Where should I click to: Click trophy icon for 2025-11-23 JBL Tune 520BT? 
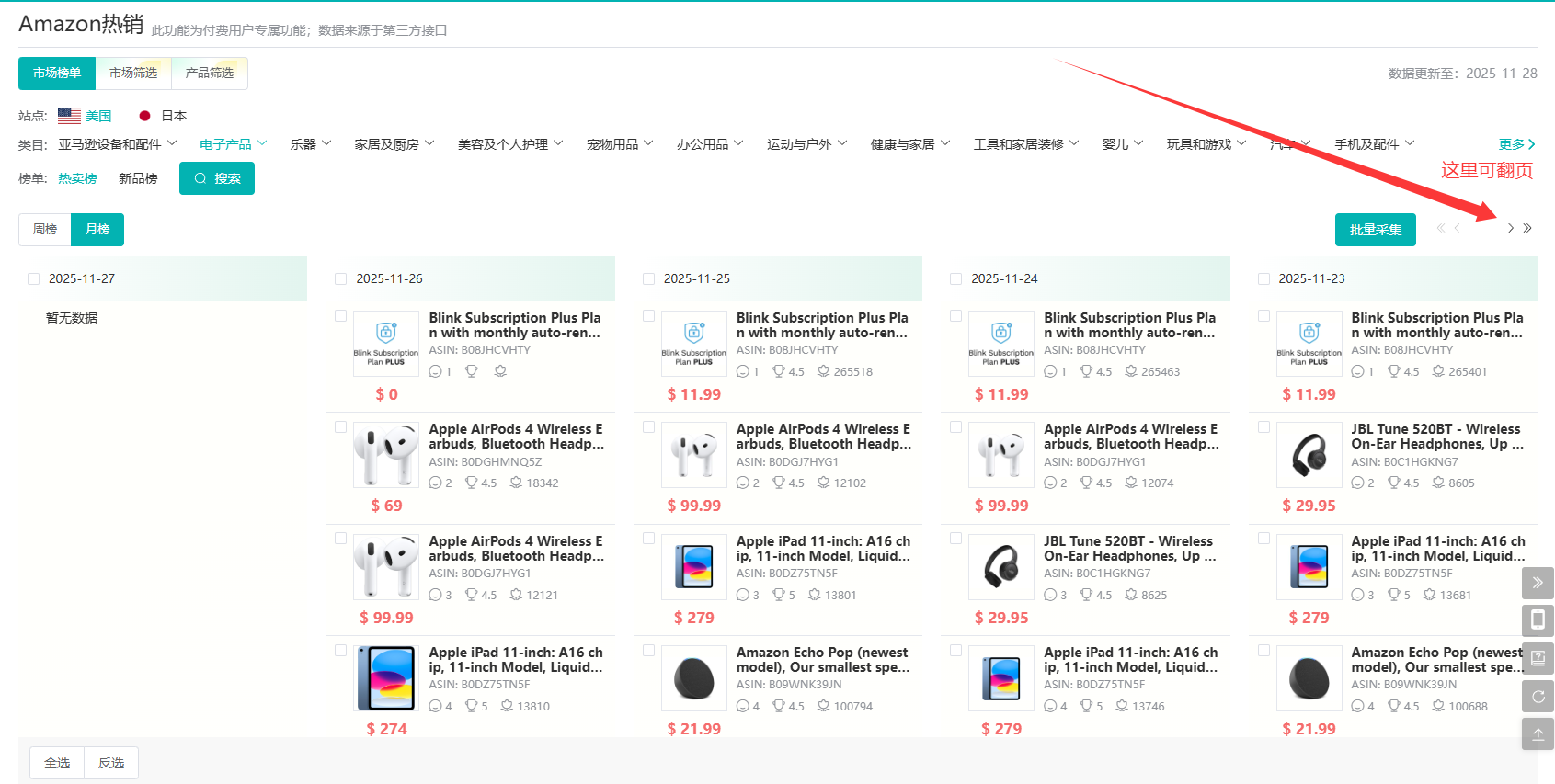point(1394,483)
